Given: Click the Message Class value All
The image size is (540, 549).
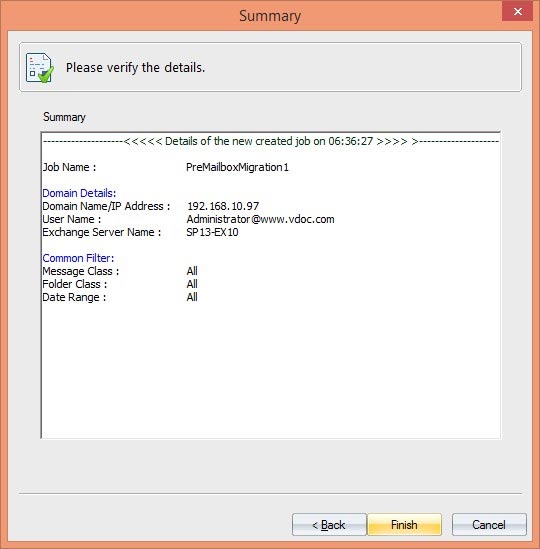Looking at the screenshot, I should tap(192, 271).
